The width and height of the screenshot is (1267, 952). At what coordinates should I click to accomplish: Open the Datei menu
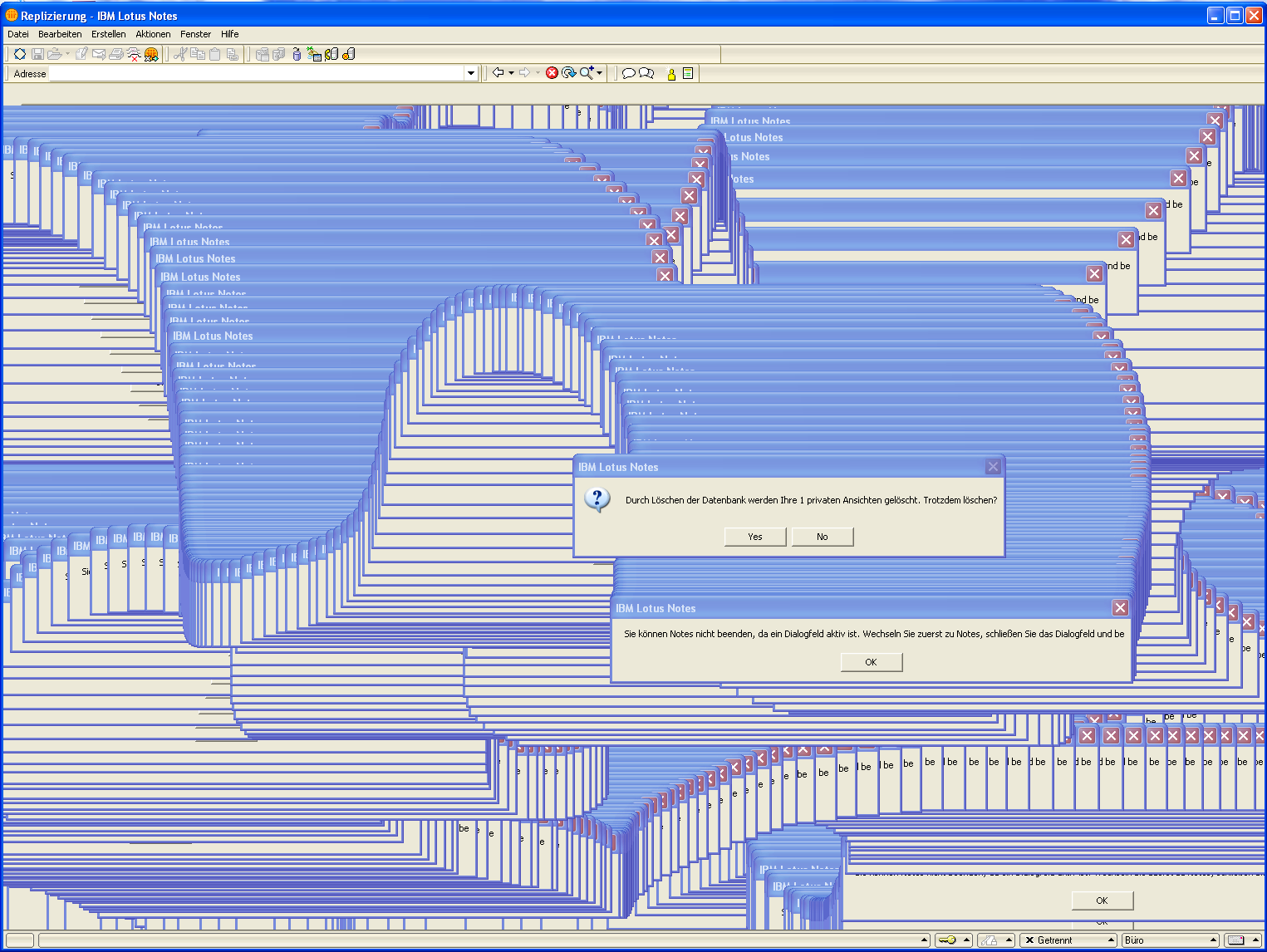(x=18, y=34)
